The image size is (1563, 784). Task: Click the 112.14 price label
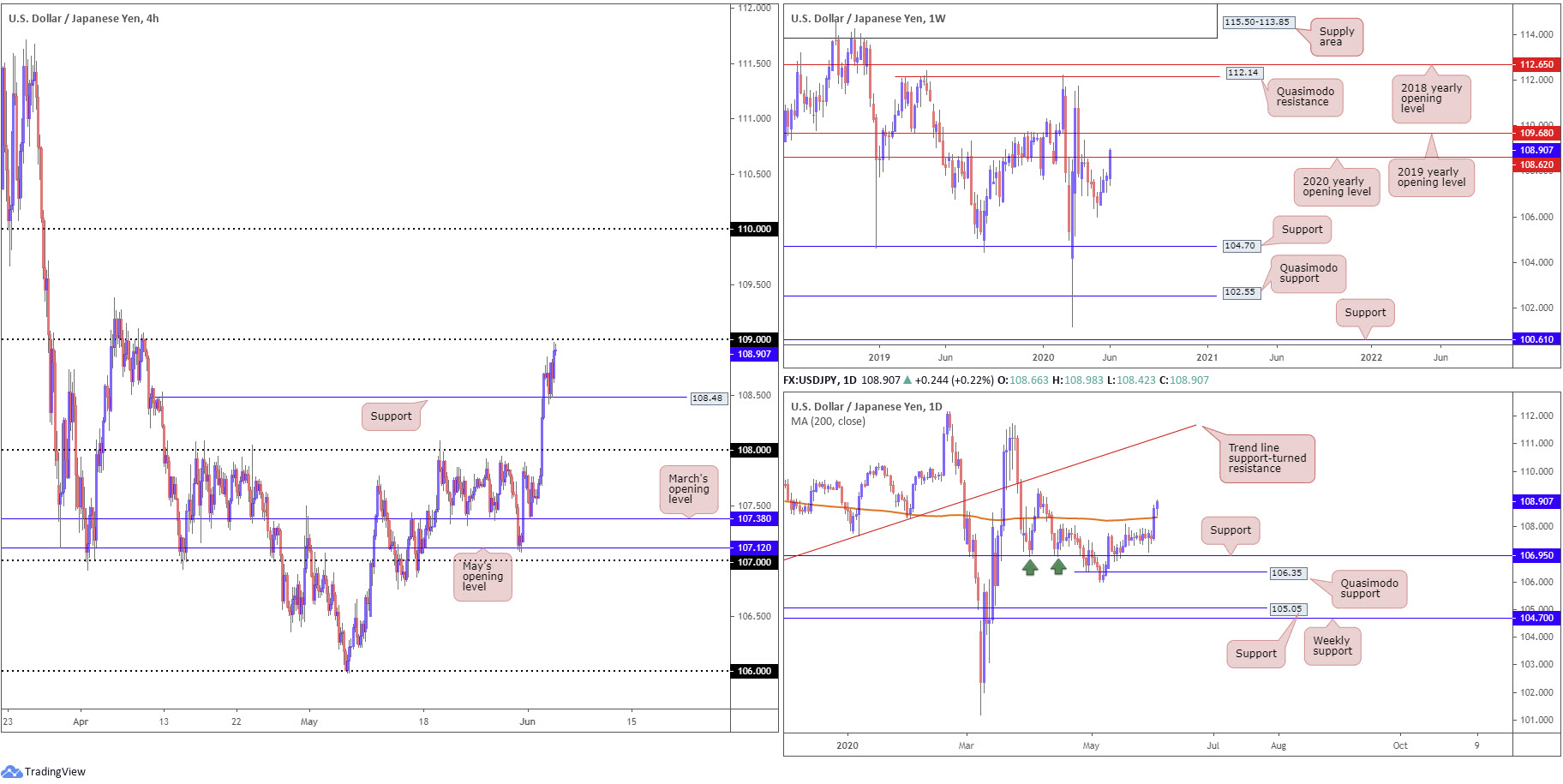coord(1243,73)
